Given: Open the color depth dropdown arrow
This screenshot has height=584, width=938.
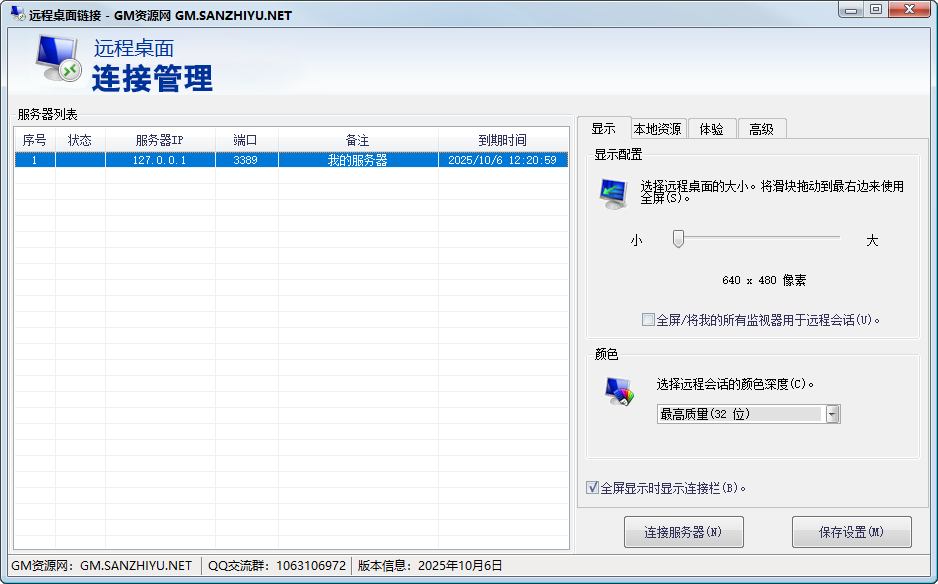Looking at the screenshot, I should point(832,414).
